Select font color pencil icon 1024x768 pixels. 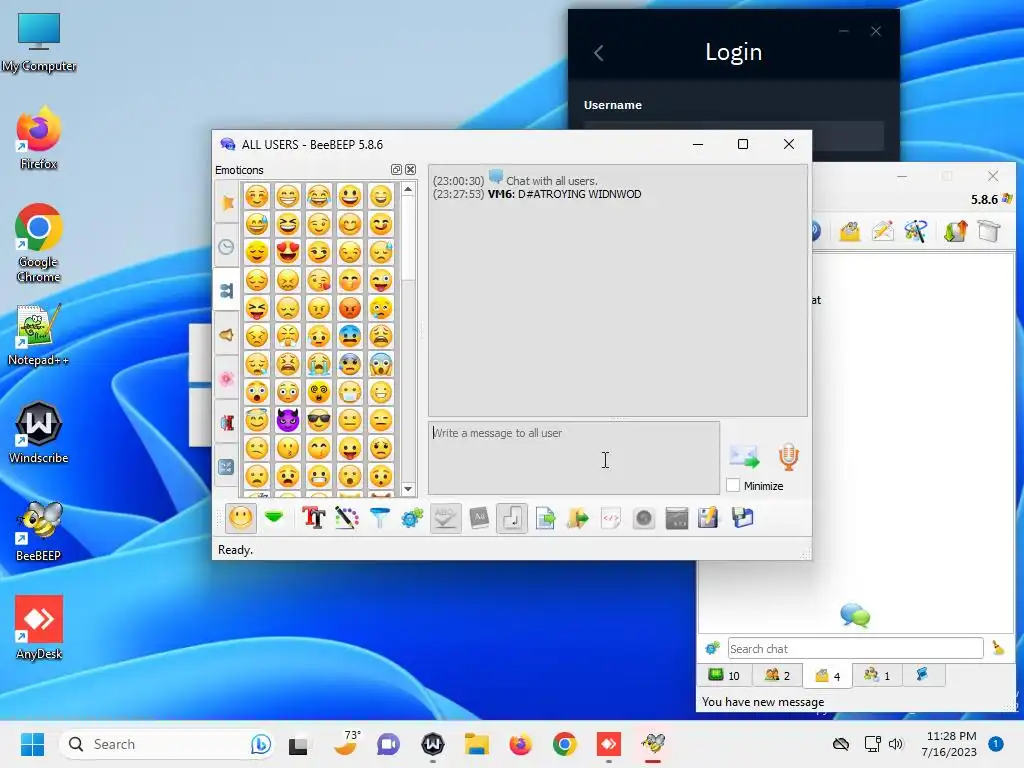tap(346, 519)
